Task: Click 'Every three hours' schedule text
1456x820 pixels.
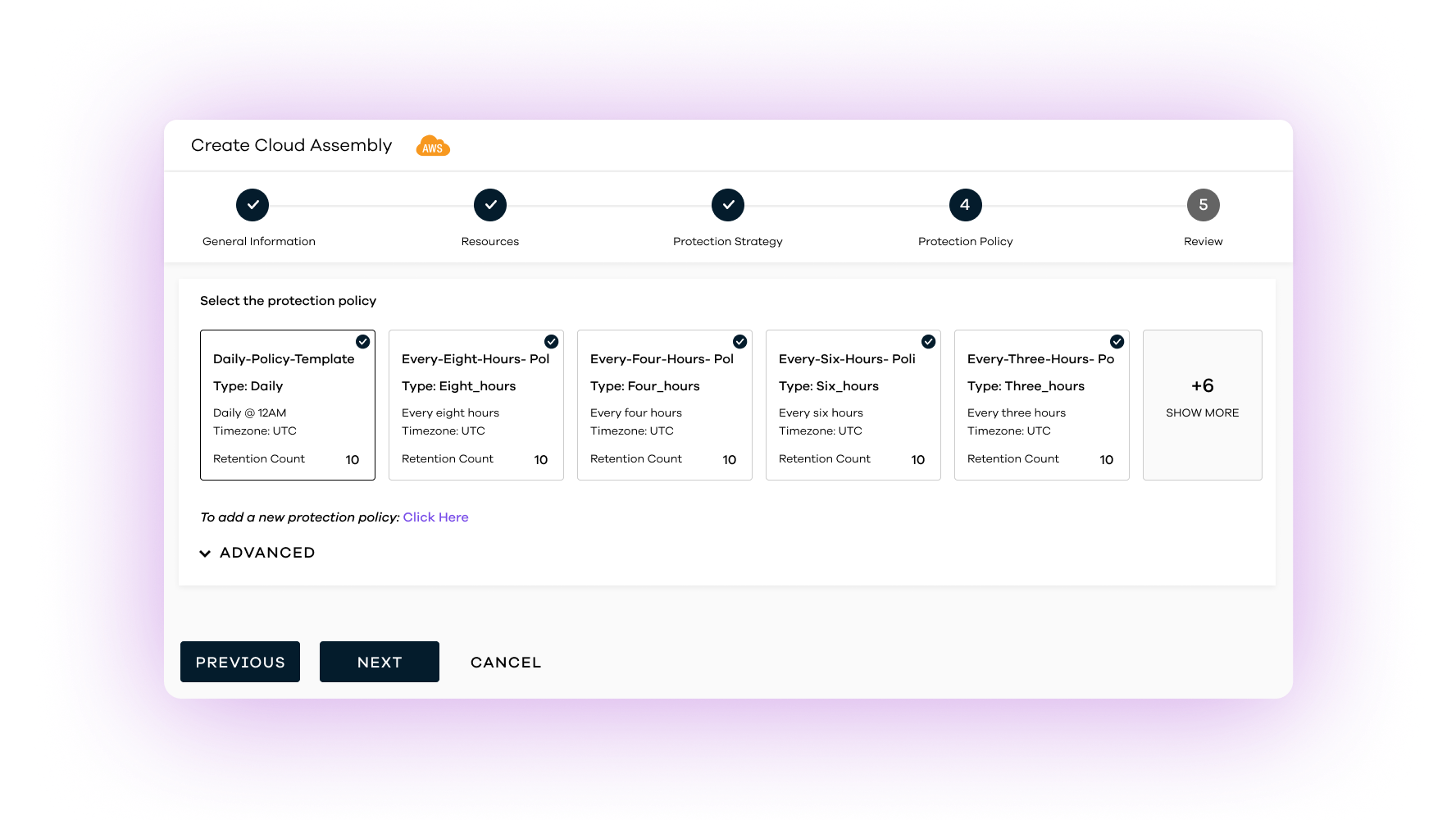Action: tap(1016, 413)
